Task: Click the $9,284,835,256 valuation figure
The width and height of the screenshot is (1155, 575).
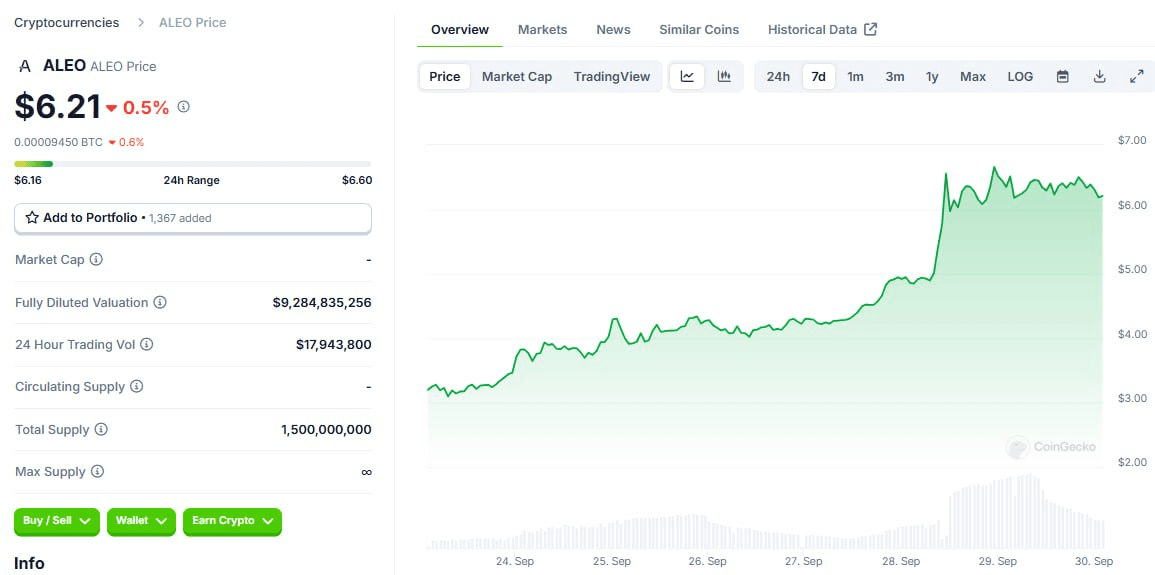Action: click(x=322, y=303)
